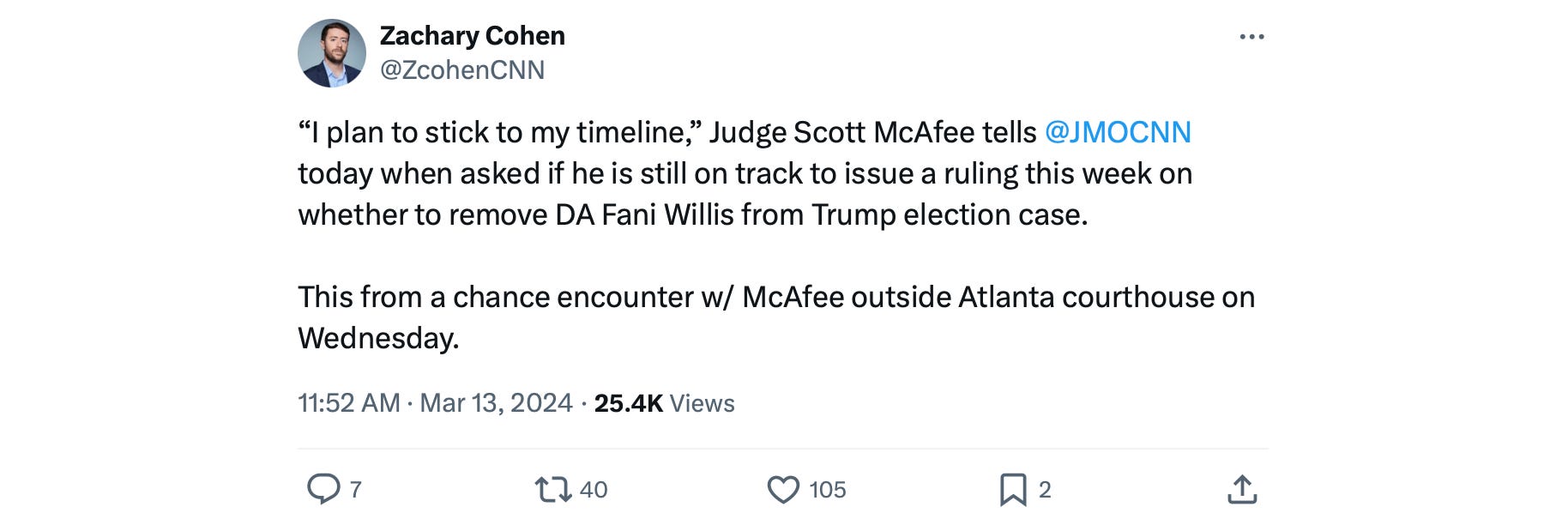Screen dimensions: 1568x525
Task: Click the "whether to remove DA Fani Willis" line
Action: click(x=692, y=214)
